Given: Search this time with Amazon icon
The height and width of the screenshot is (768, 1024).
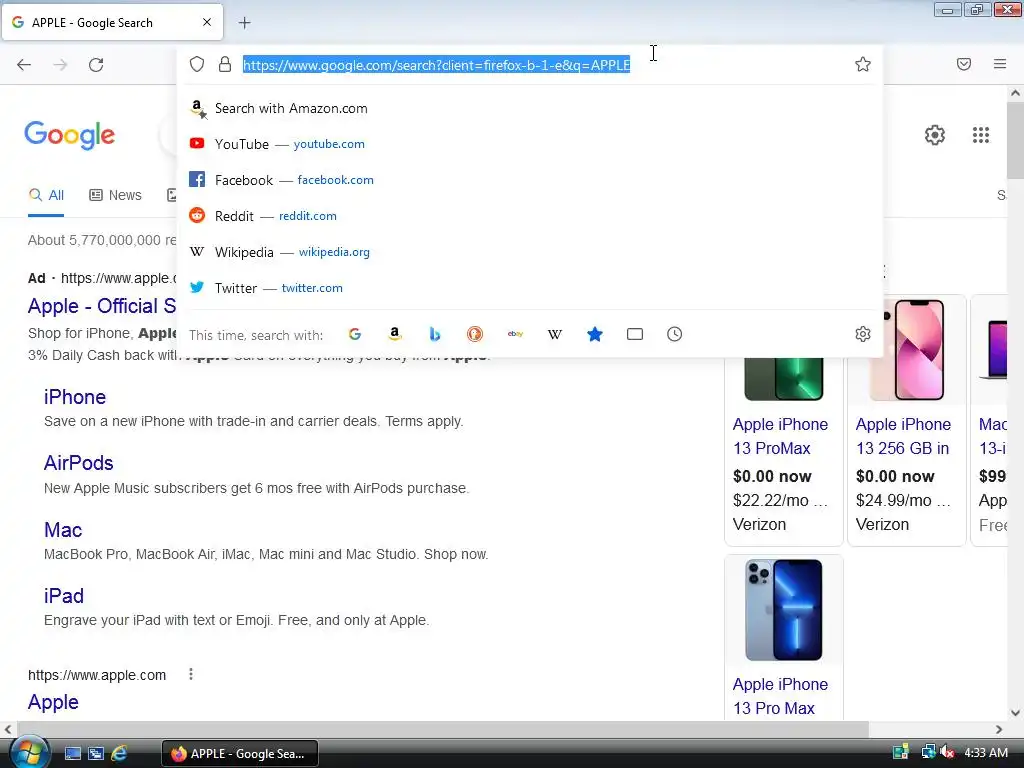Looking at the screenshot, I should click(394, 334).
